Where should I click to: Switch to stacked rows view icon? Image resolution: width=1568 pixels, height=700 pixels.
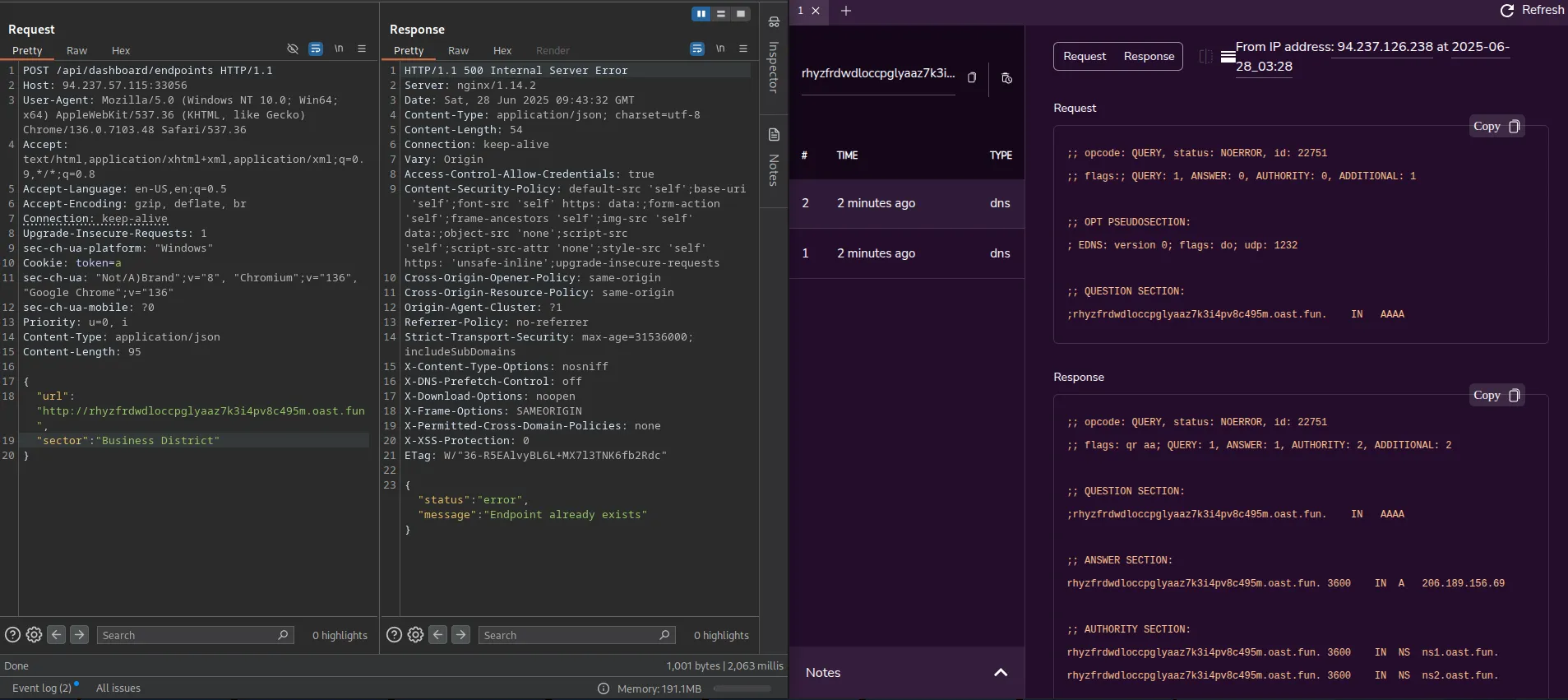click(1228, 56)
